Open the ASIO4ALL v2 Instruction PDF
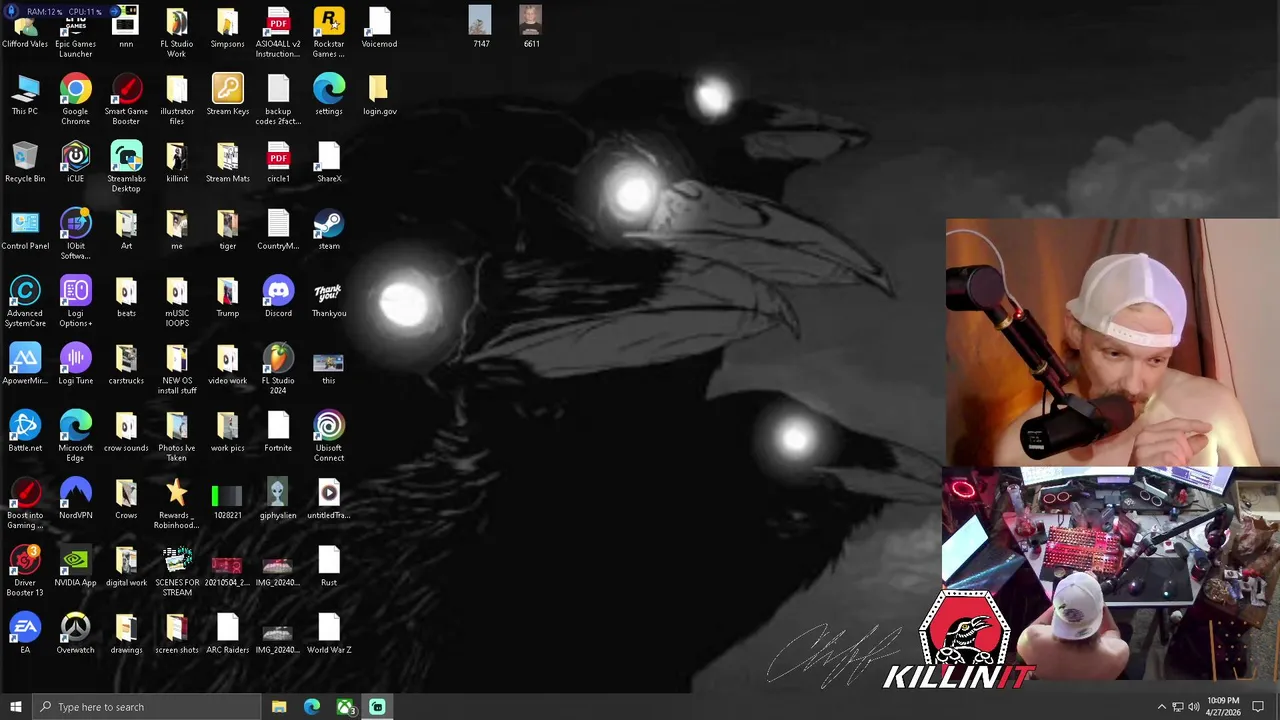This screenshot has width=1280, height=720. (x=278, y=30)
